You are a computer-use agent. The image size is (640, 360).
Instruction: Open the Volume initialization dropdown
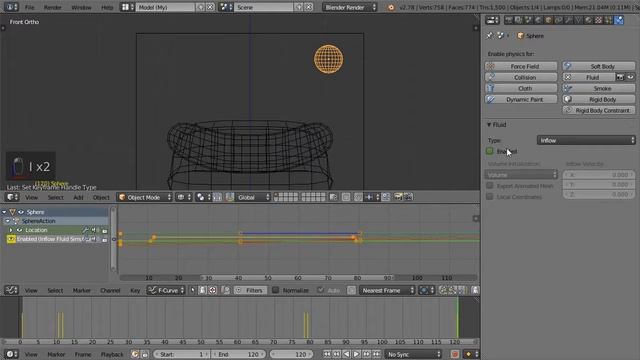point(521,175)
